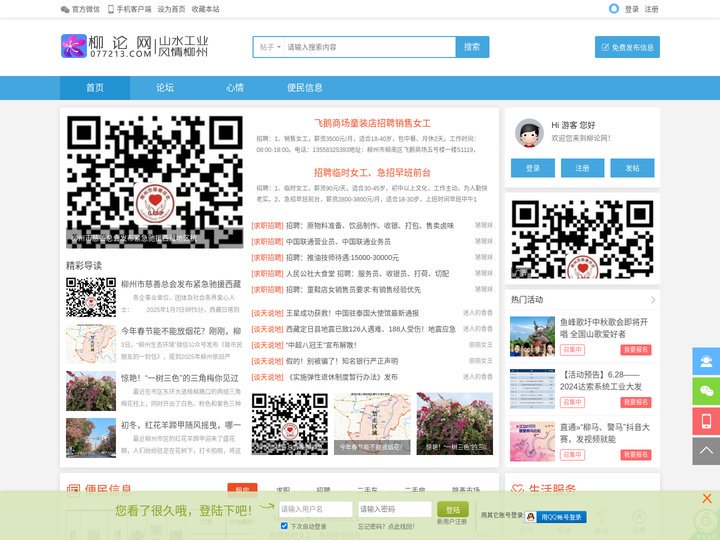This screenshot has width=720, height=540.
Task: Open article 初冬，红花羊蹄甲随风摇曳
Action: 181,425
